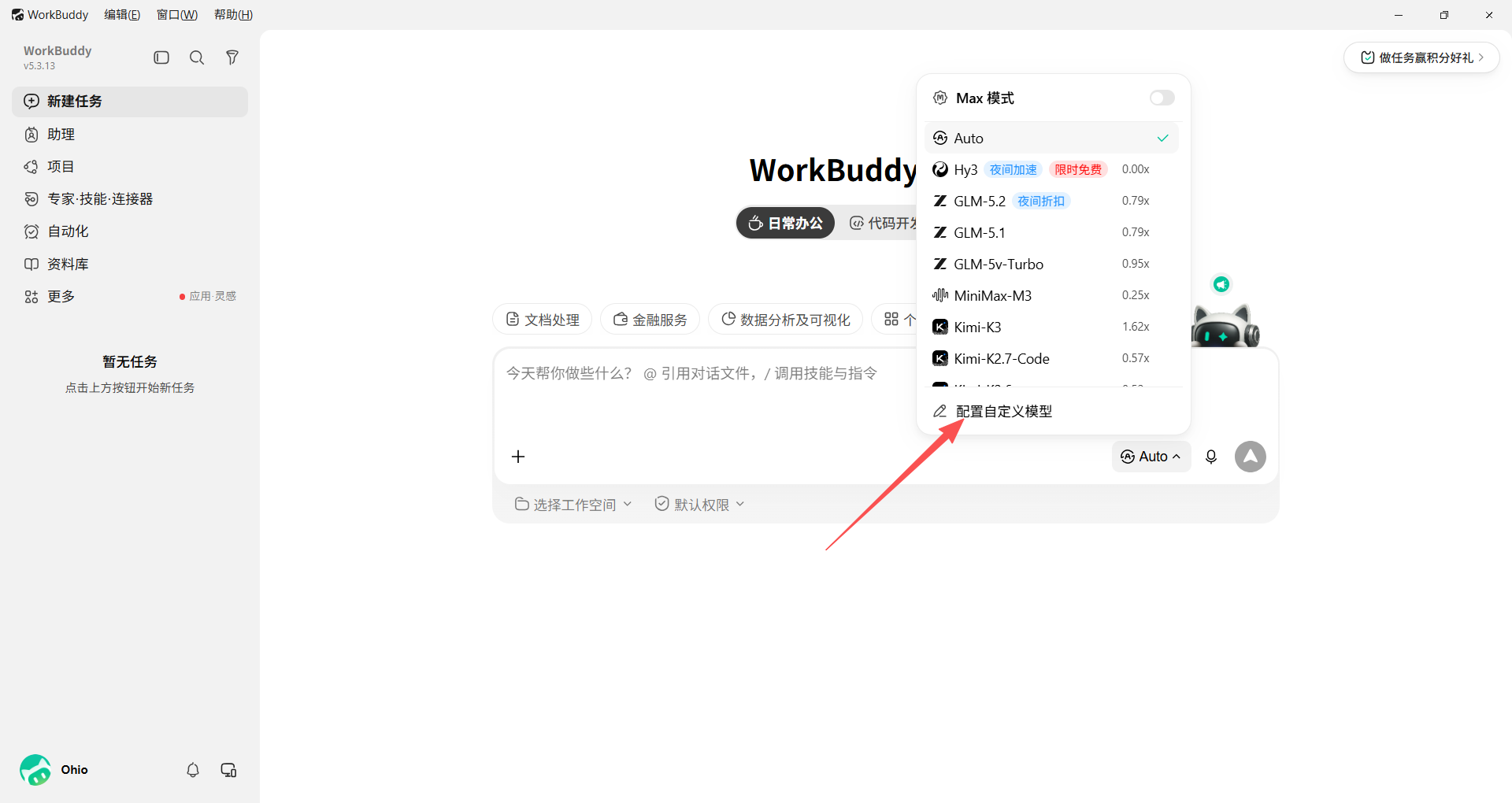Viewport: 1512px width, 803px height.
Task: Select the 文档处理 chip
Action: pyautogui.click(x=543, y=319)
